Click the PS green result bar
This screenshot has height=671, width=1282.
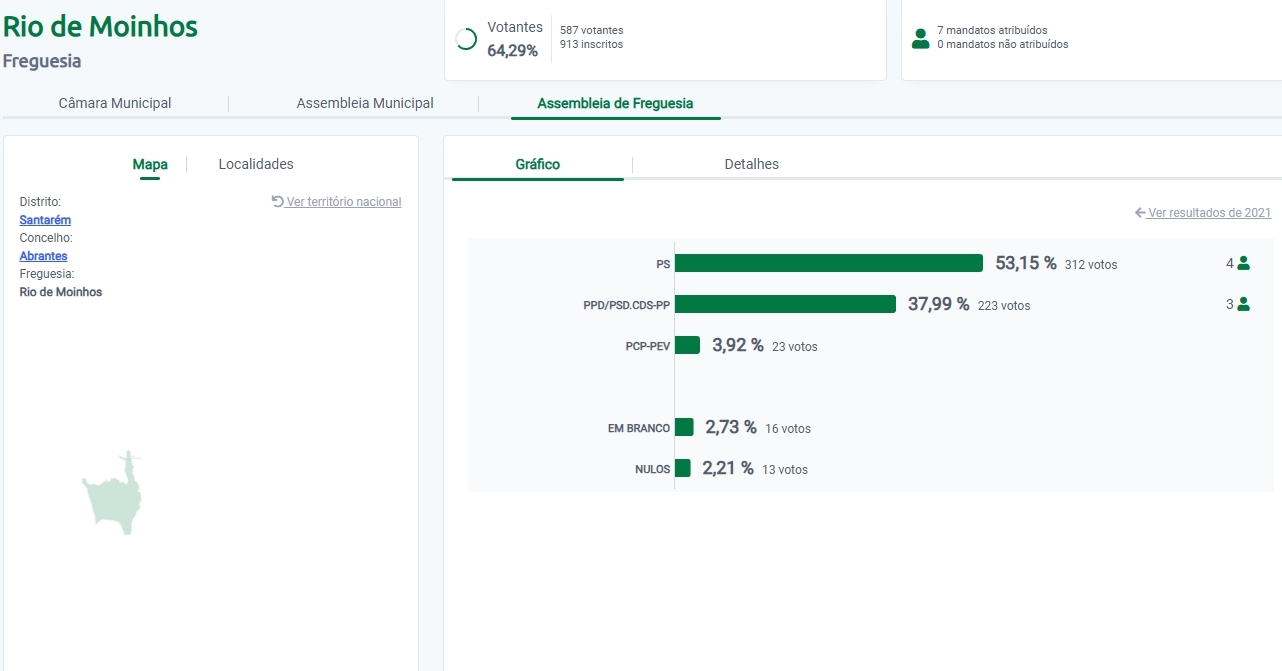pyautogui.click(x=829, y=263)
